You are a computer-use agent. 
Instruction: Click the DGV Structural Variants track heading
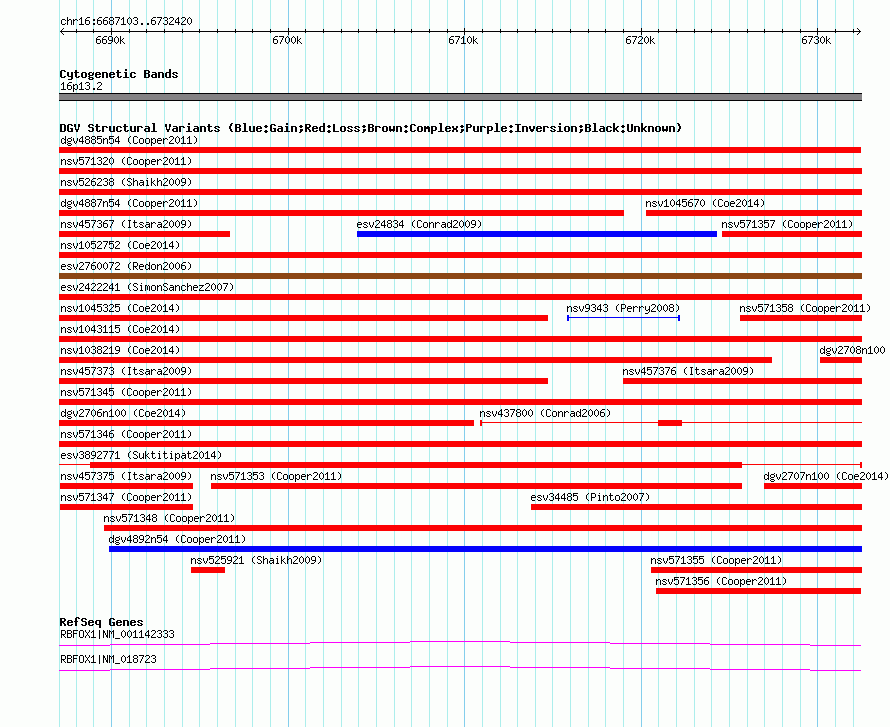(370, 128)
